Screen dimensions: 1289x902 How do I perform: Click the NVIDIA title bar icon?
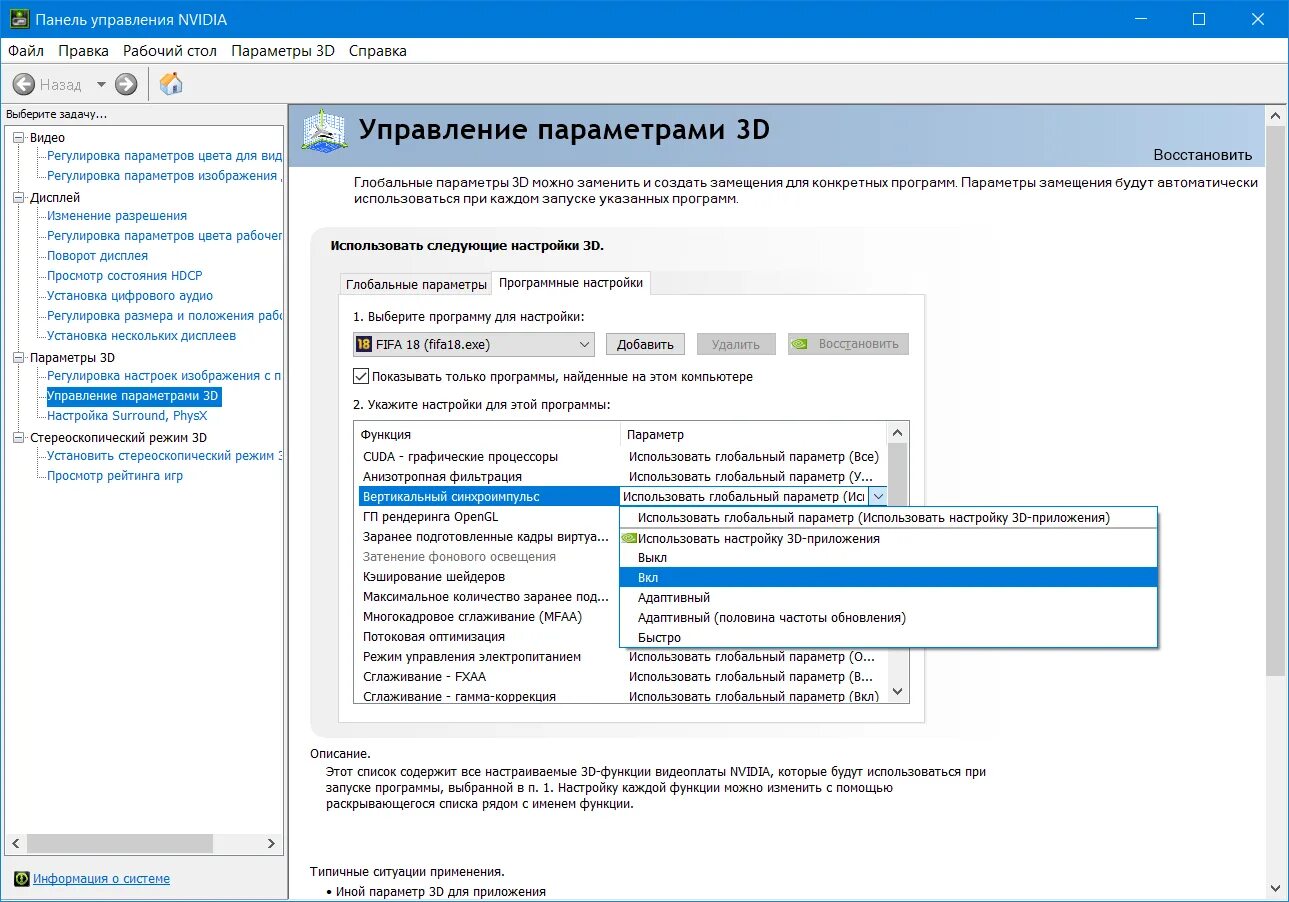[x=17, y=19]
